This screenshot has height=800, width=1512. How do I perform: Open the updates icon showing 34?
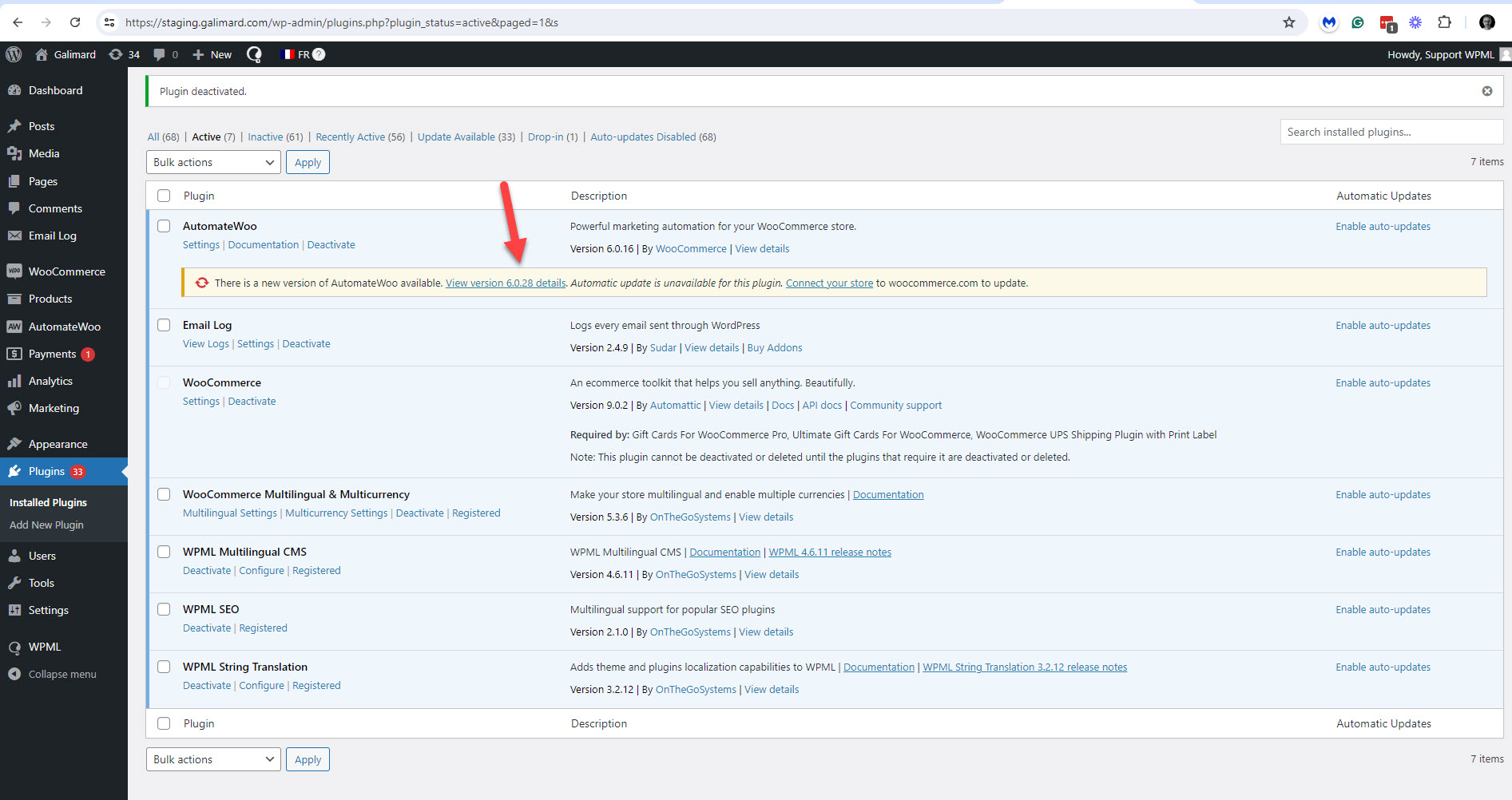(x=125, y=54)
